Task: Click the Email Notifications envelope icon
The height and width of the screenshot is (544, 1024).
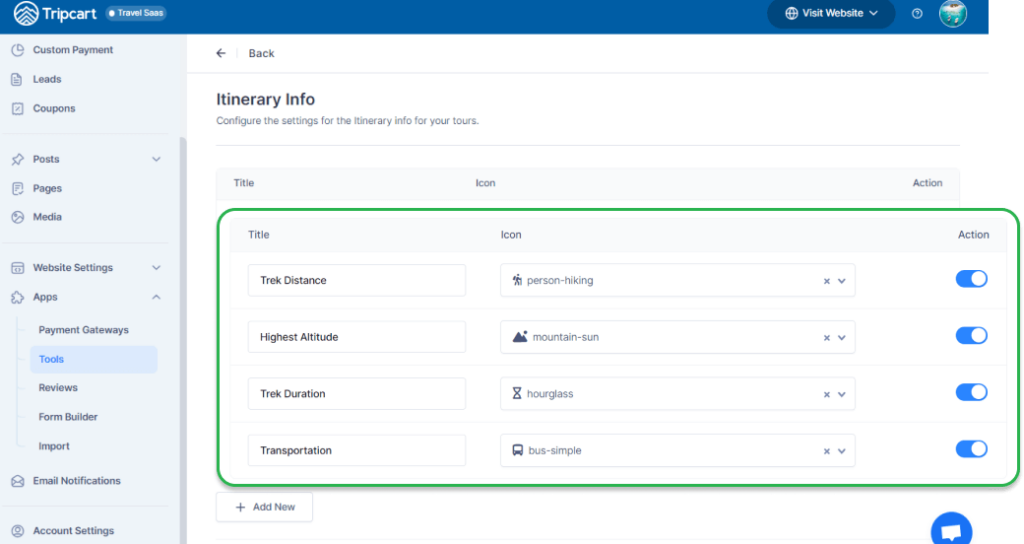Action: pyautogui.click(x=18, y=481)
